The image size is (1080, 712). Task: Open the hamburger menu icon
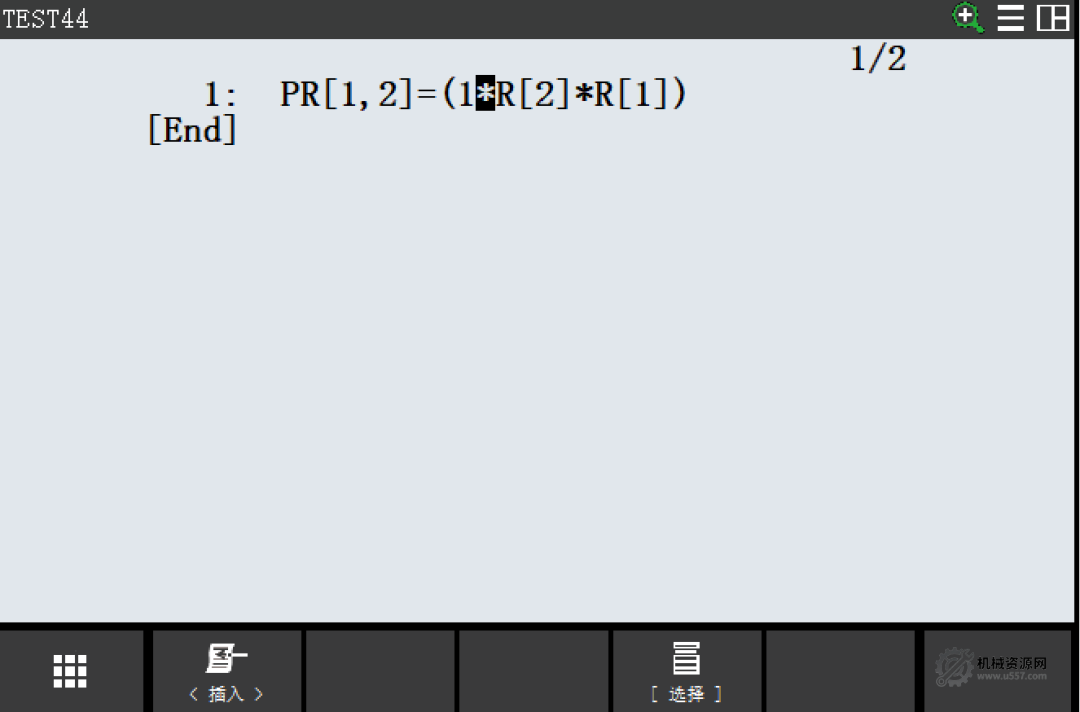pos(1010,18)
